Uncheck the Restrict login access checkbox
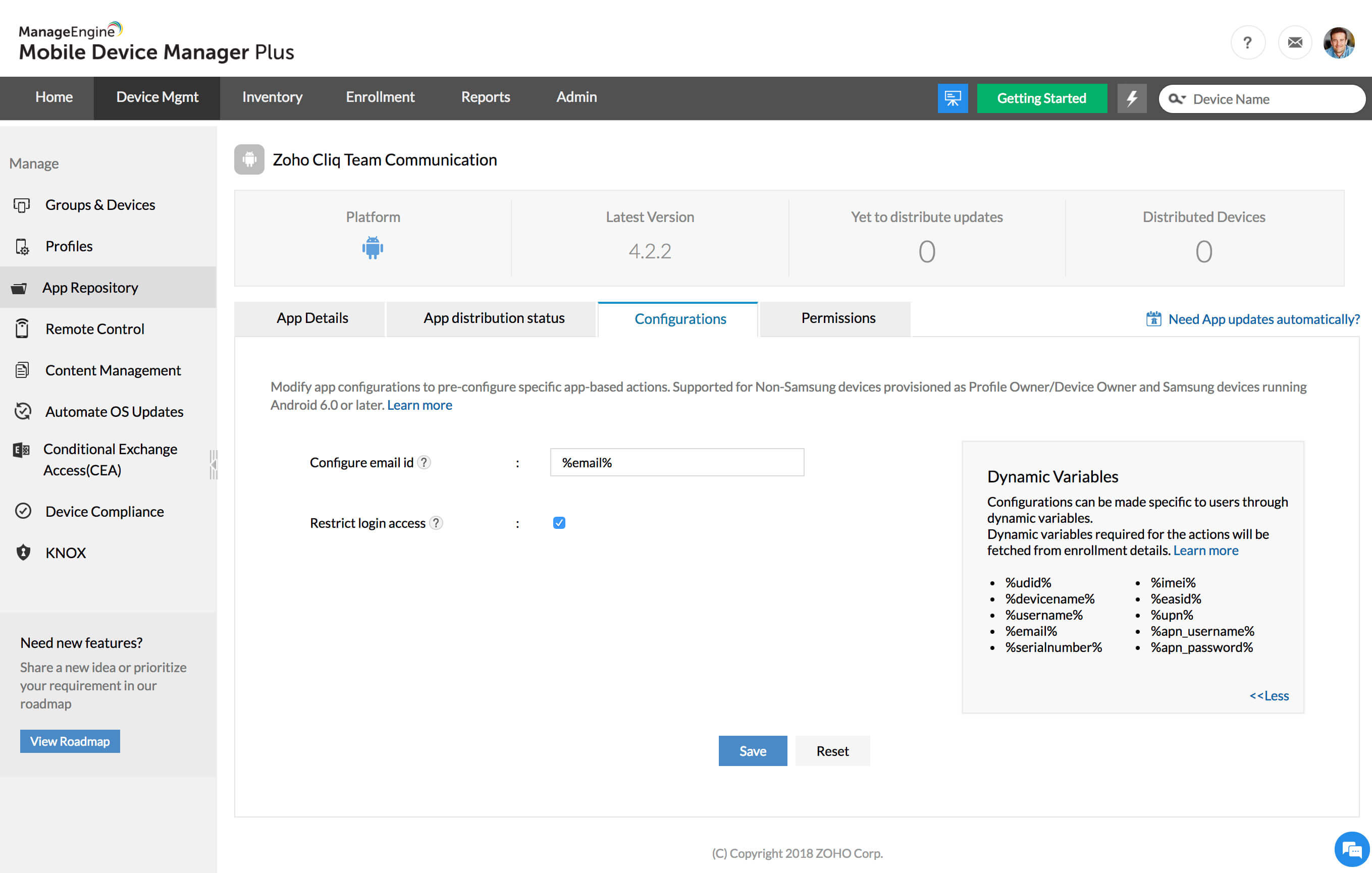The image size is (1372, 873). click(559, 522)
